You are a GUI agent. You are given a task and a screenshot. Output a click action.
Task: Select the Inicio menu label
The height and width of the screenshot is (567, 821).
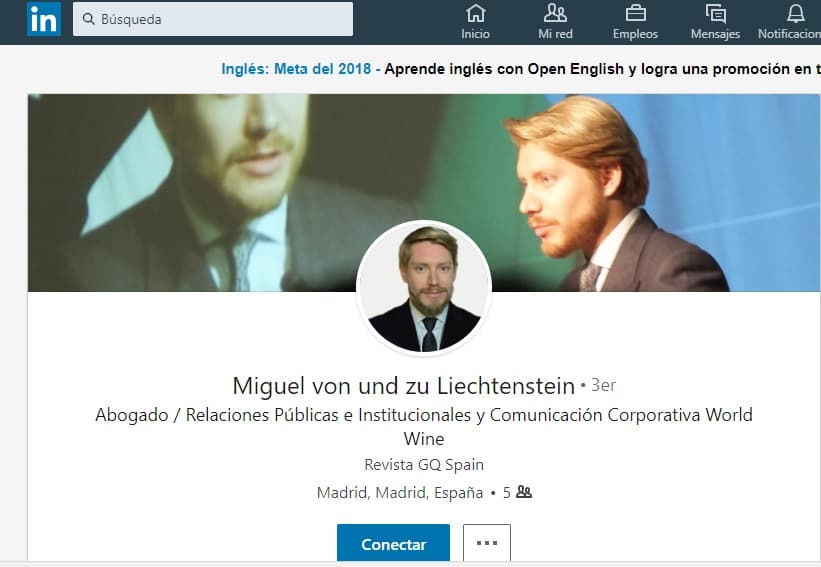476,34
